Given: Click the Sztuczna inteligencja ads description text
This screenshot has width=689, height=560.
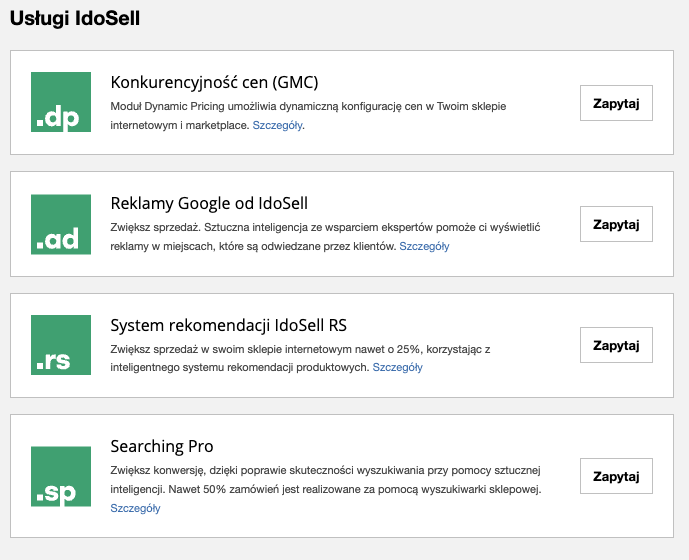Looking at the screenshot, I should [x=325, y=236].
